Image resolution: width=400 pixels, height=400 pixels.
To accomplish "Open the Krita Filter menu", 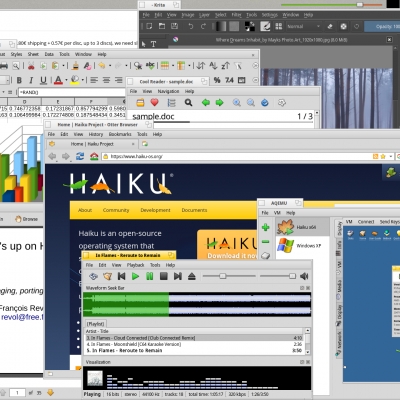I will (x=236, y=15).
